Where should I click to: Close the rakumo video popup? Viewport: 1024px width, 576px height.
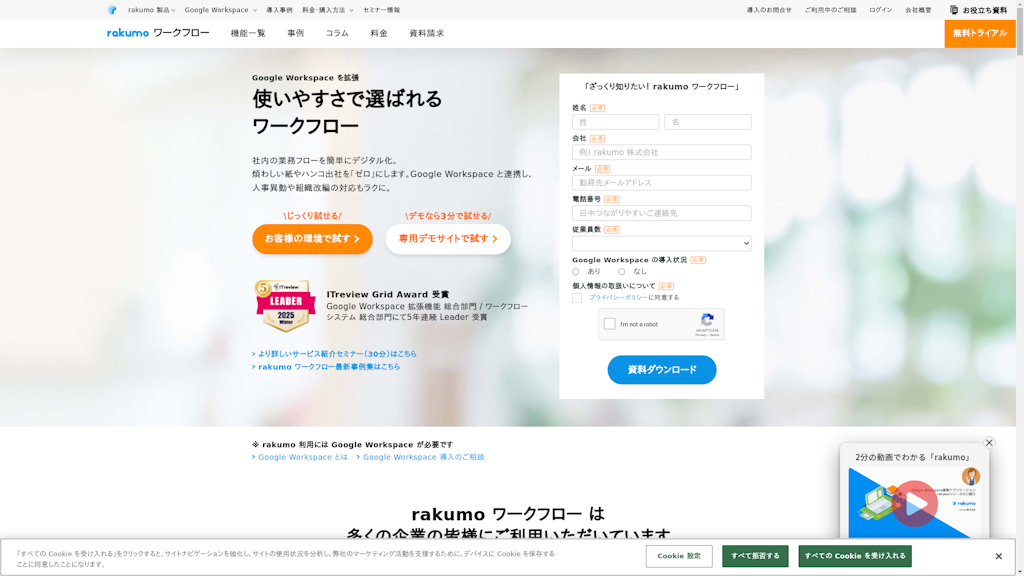(989, 443)
